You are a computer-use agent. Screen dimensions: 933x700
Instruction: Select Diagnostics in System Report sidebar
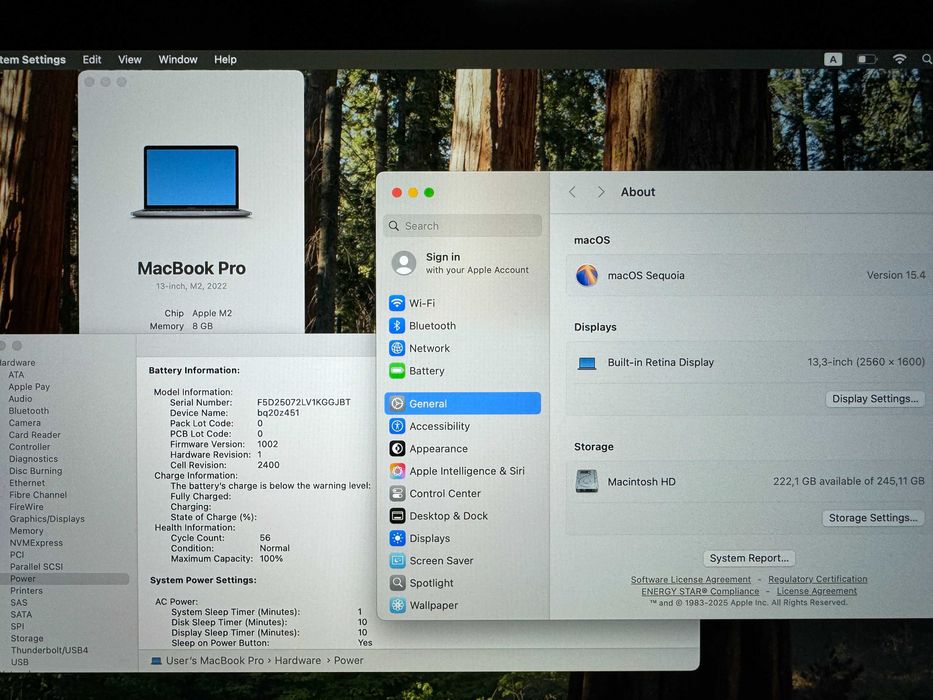(x=33, y=459)
